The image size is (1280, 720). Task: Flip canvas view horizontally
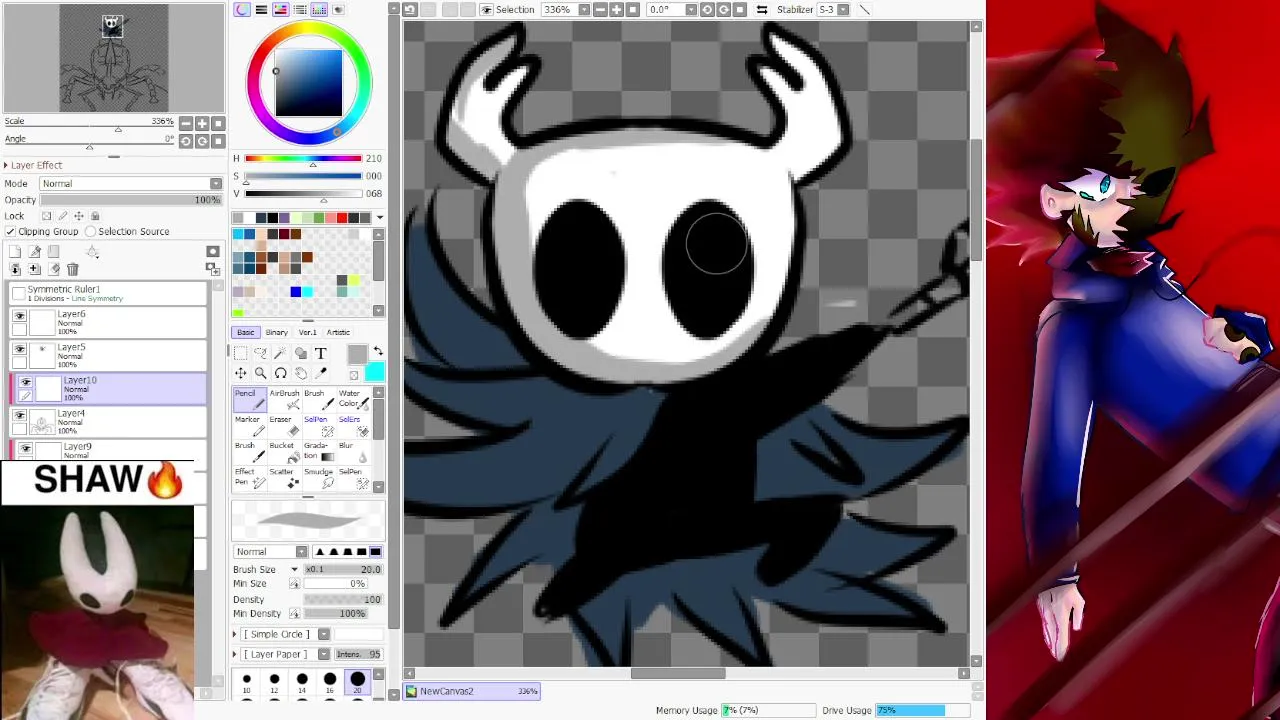coord(762,9)
